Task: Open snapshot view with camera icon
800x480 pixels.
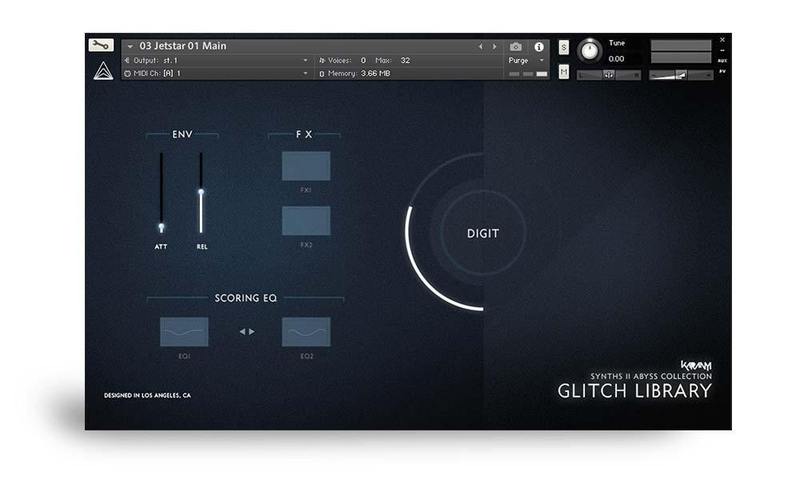Action: 516,46
